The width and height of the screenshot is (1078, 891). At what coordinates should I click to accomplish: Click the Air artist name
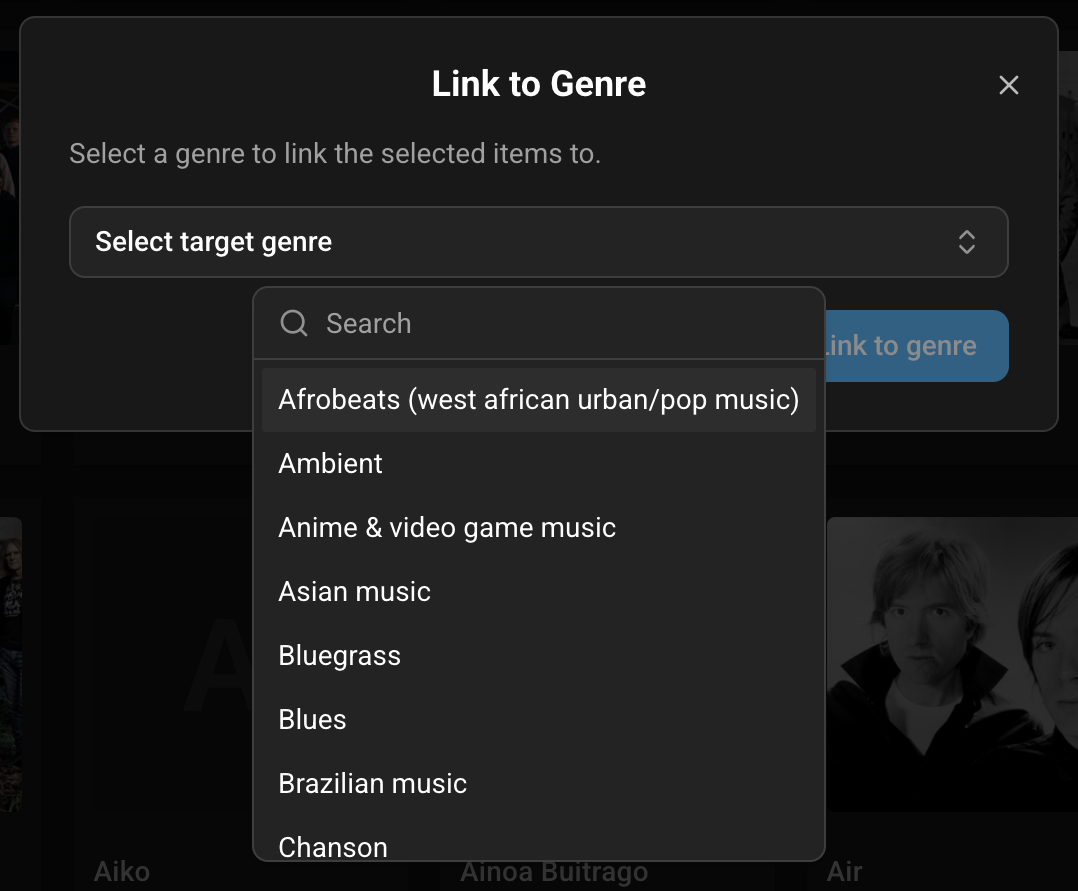click(x=845, y=871)
